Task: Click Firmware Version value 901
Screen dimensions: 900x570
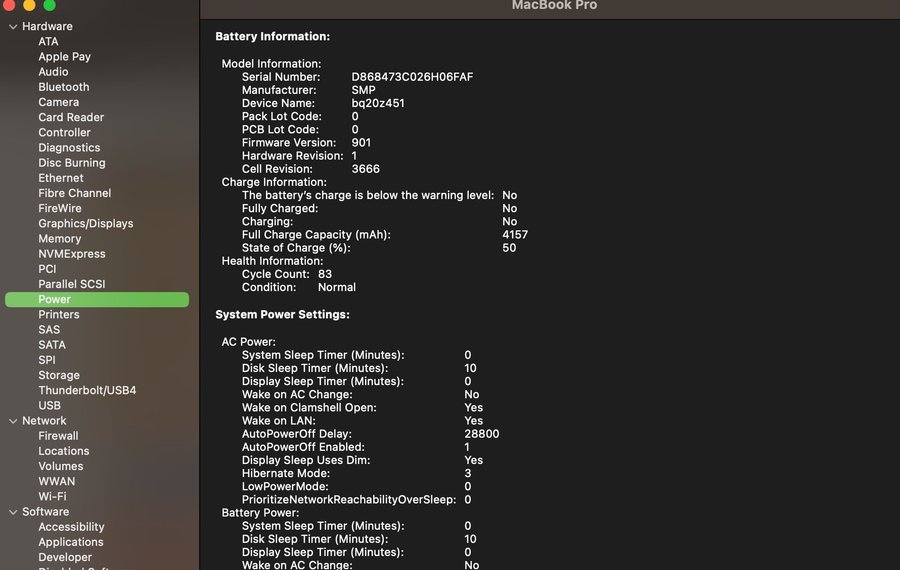Action: pyautogui.click(x=361, y=143)
